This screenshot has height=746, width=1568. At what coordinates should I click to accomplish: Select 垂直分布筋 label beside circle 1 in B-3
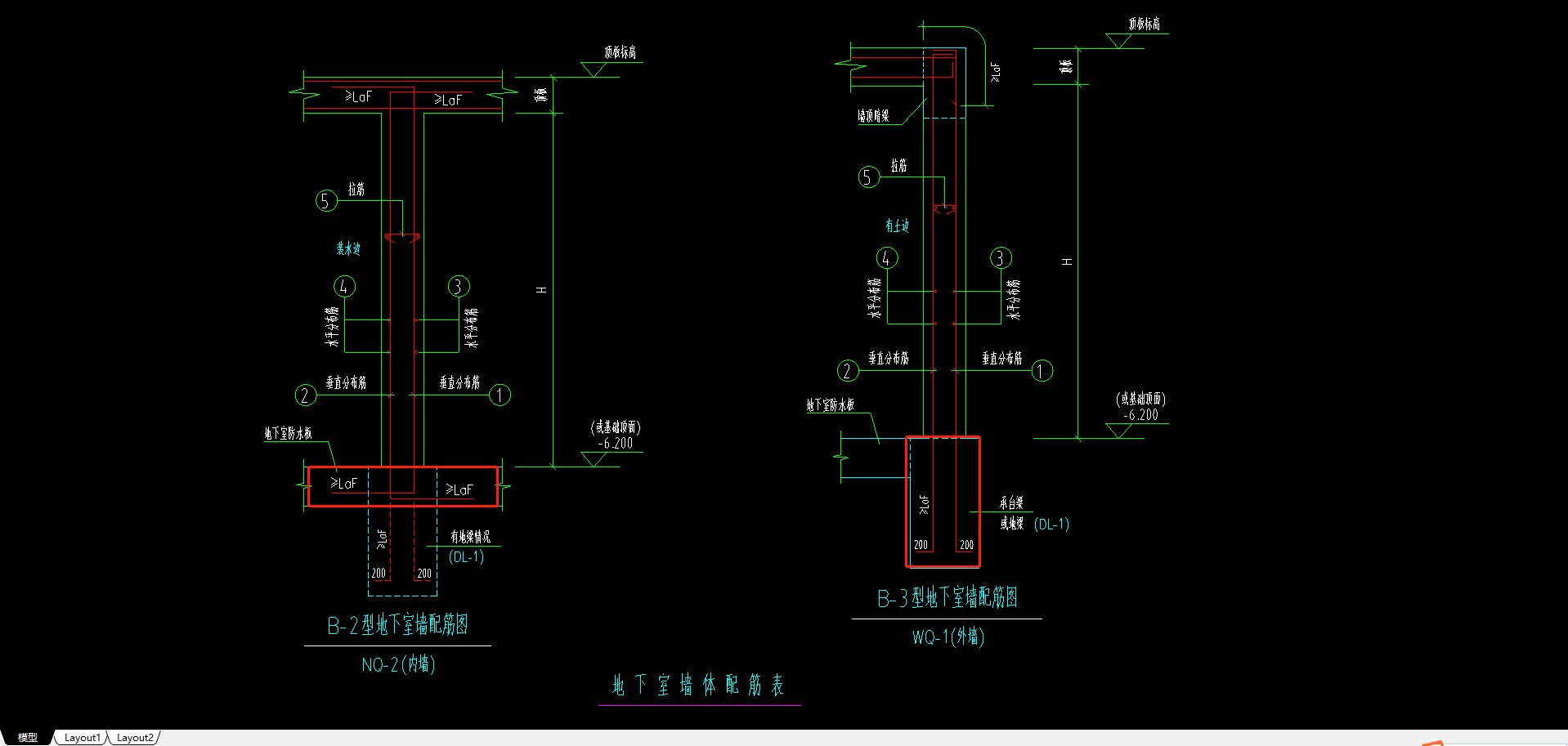coord(1002,358)
